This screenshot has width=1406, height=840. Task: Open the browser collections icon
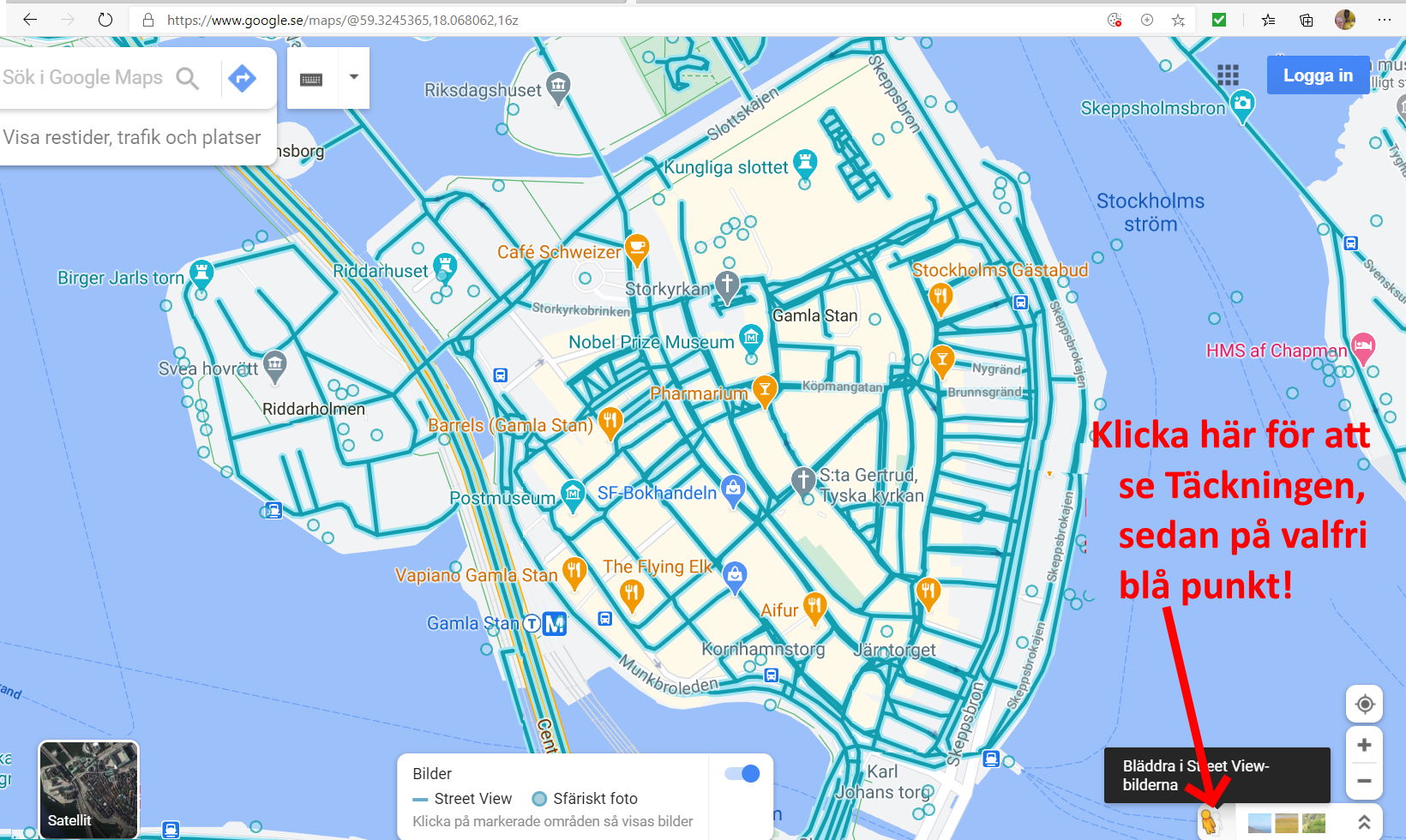[x=1306, y=20]
